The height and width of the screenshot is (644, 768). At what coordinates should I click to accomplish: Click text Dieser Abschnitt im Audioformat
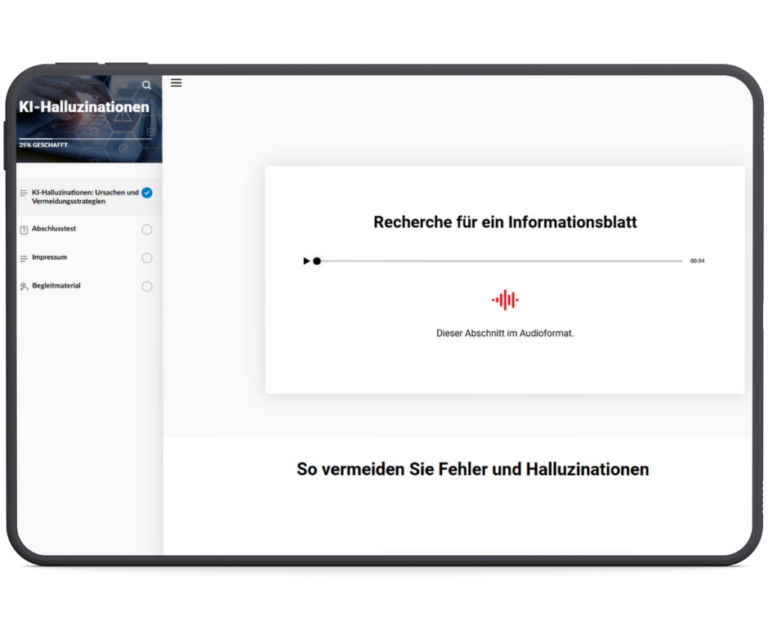[x=505, y=333]
